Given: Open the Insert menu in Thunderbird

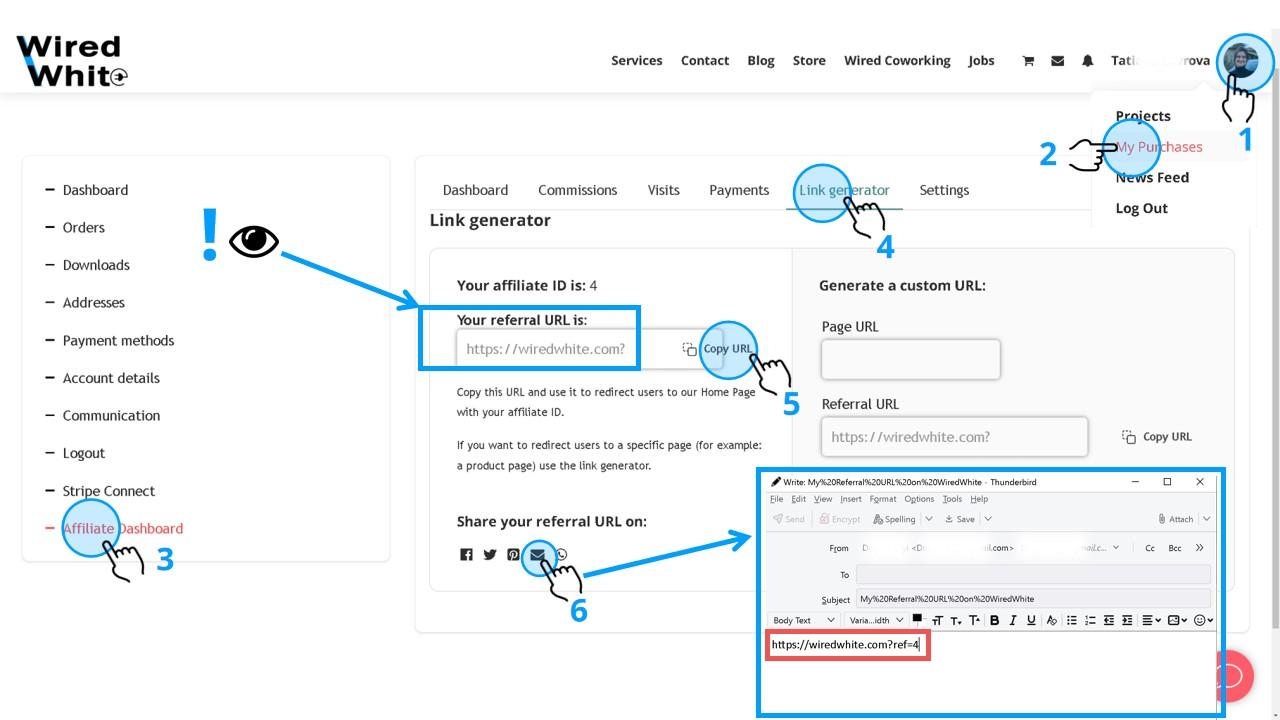Looking at the screenshot, I should pos(851,499).
